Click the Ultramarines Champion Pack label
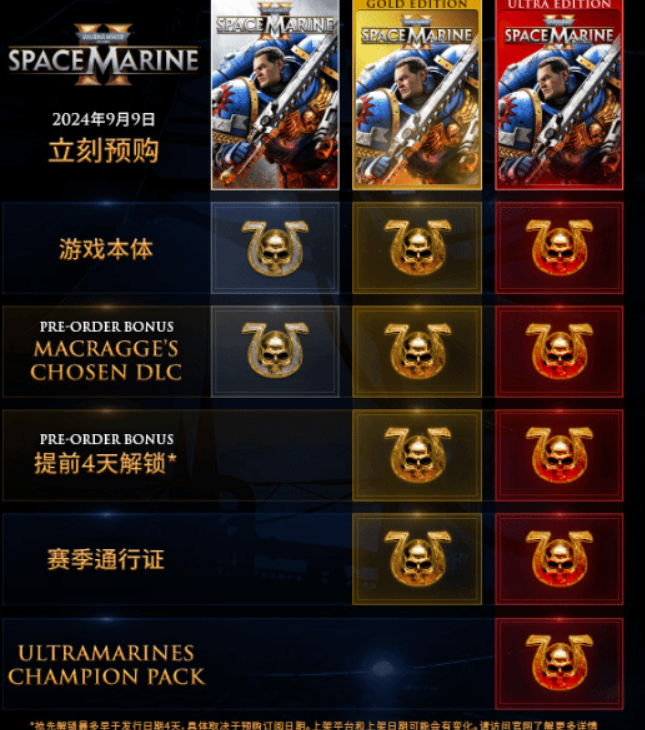This screenshot has width=645, height=730. 106,665
